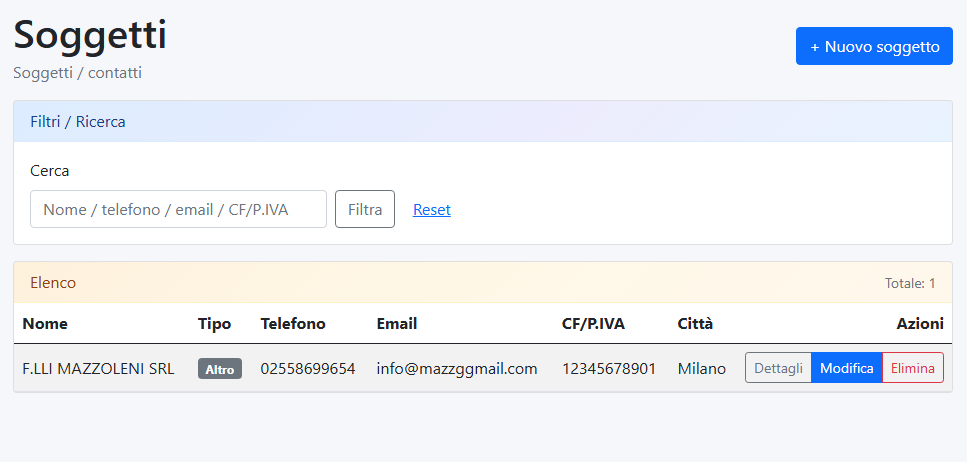The width and height of the screenshot is (967, 462).
Task: Select the Telefono column header
Action: point(293,324)
